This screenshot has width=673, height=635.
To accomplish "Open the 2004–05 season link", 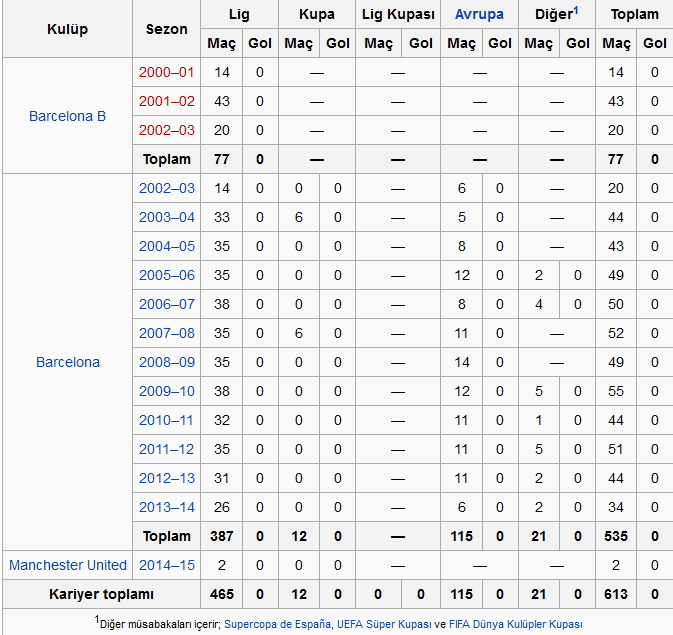I will pyautogui.click(x=167, y=246).
